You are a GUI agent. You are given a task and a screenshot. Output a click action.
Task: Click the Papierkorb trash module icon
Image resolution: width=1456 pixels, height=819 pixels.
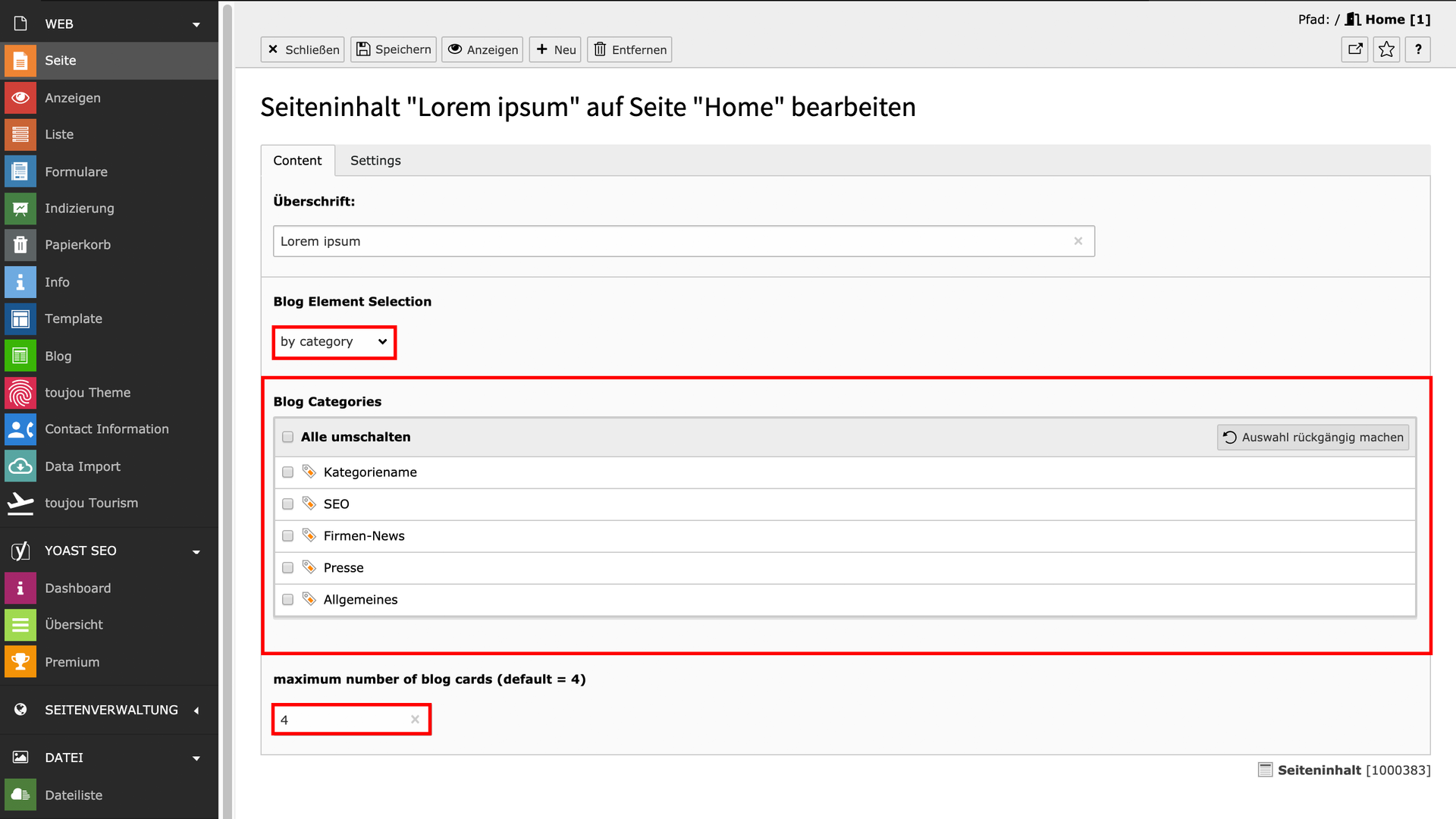20,245
